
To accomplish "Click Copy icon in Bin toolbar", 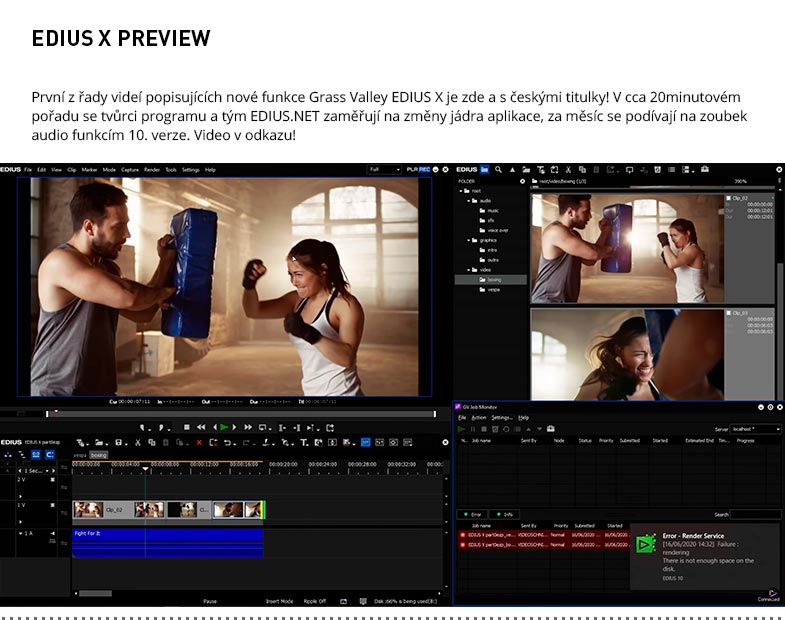I will 582,170.
